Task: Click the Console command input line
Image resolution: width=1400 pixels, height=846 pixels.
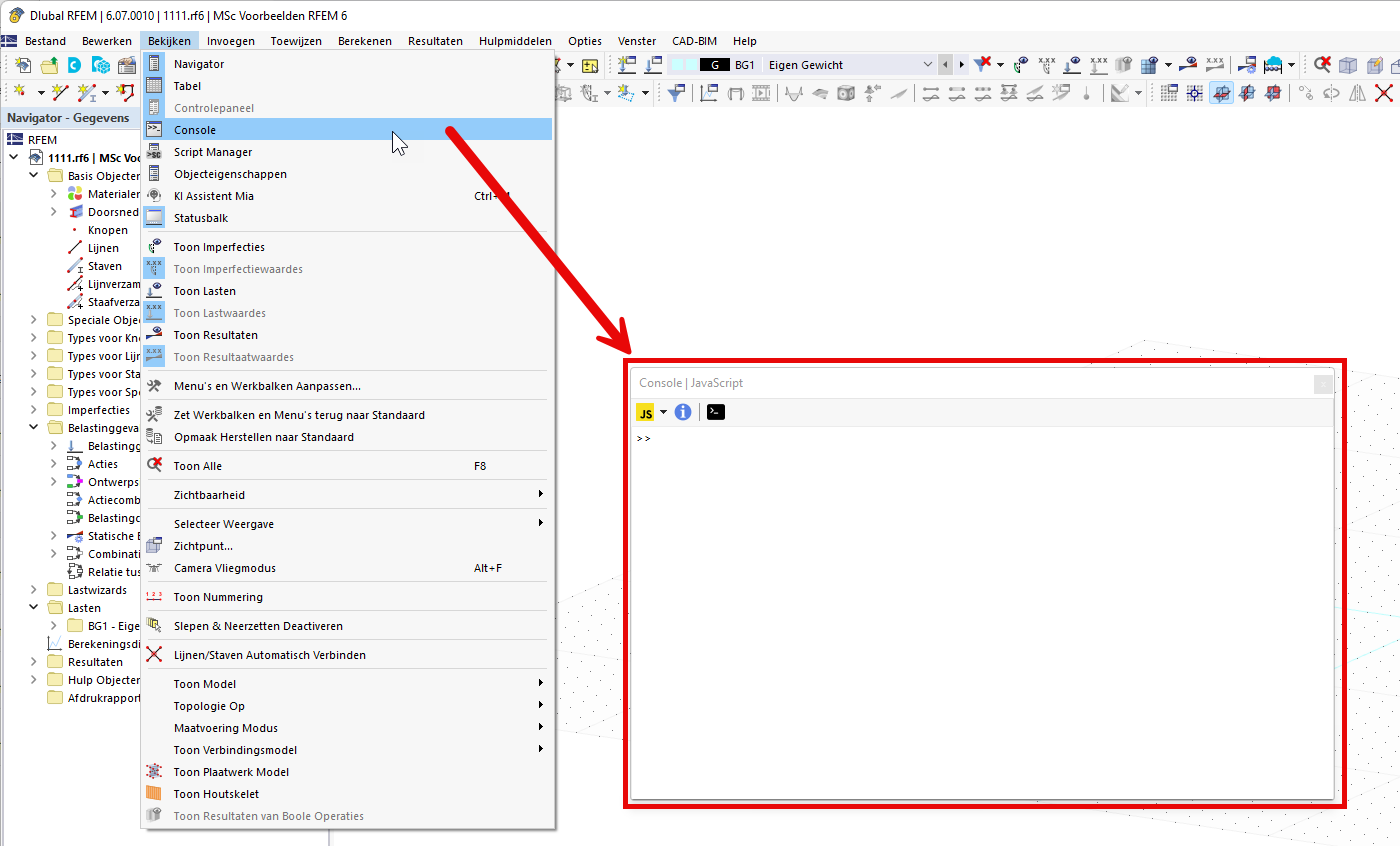Action: (x=982, y=438)
